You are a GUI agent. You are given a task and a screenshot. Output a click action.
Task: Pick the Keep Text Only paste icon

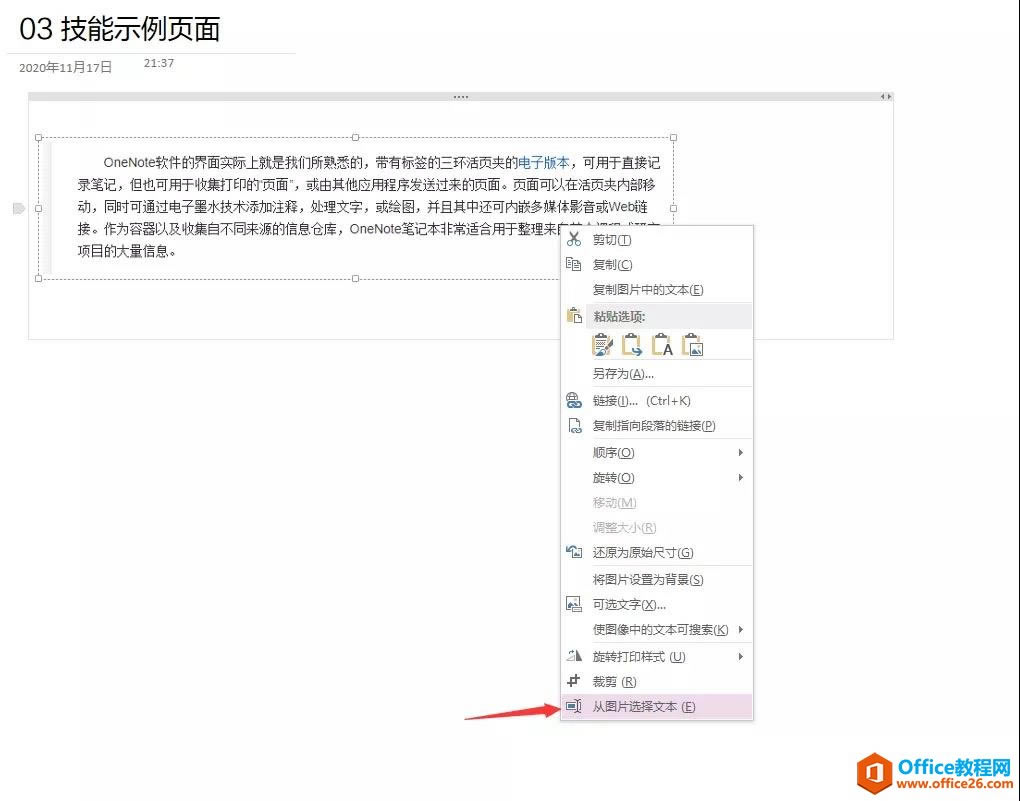[x=662, y=344]
